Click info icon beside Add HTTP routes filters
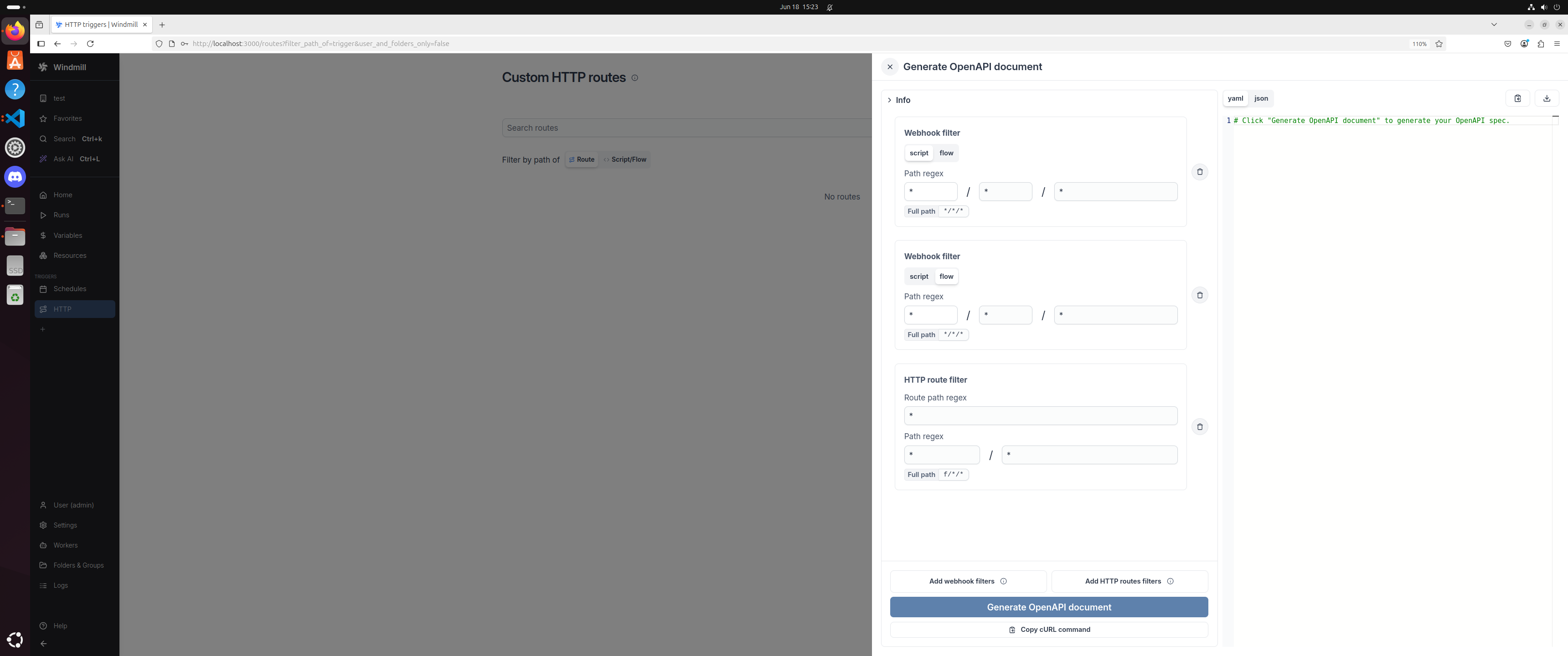Image resolution: width=1568 pixels, height=656 pixels. (x=1171, y=581)
